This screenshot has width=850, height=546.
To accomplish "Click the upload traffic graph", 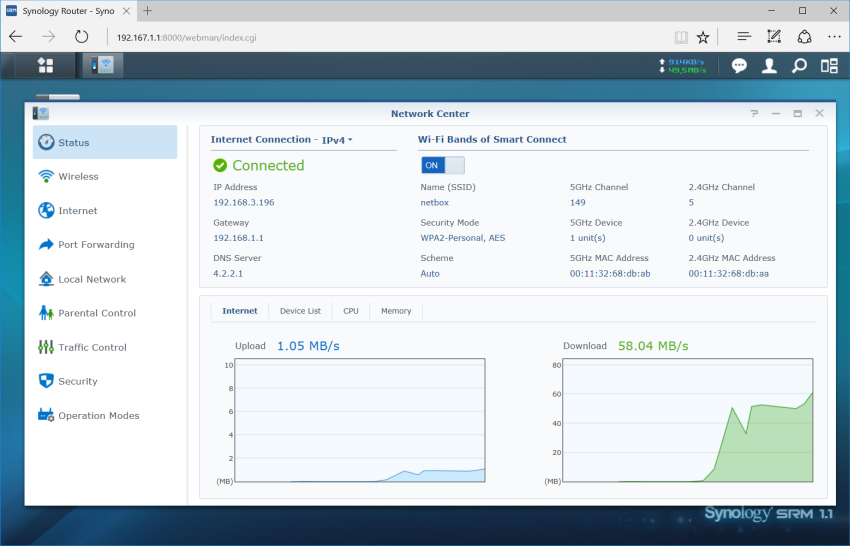I will [x=360, y=420].
